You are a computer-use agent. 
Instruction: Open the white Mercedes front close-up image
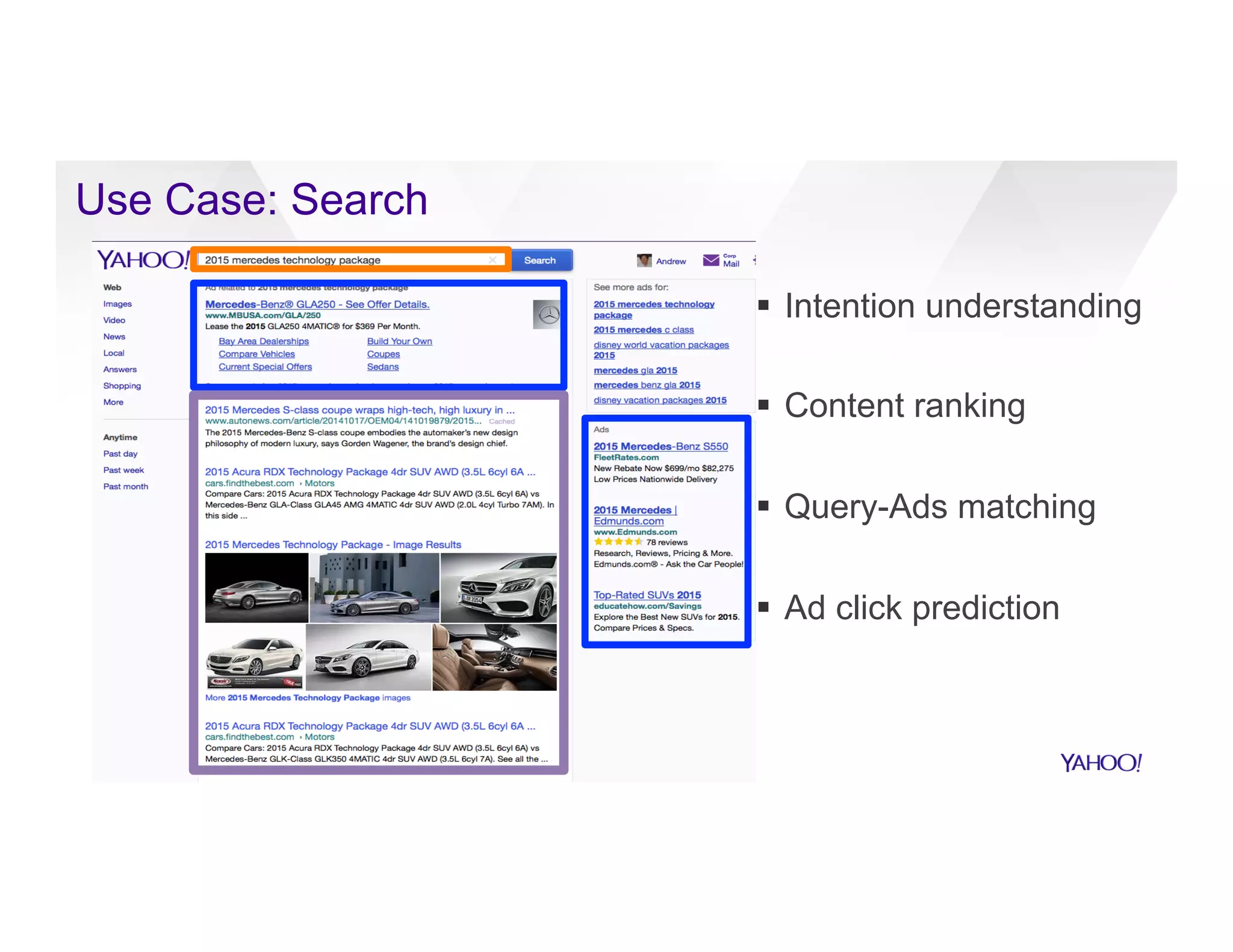coord(499,588)
